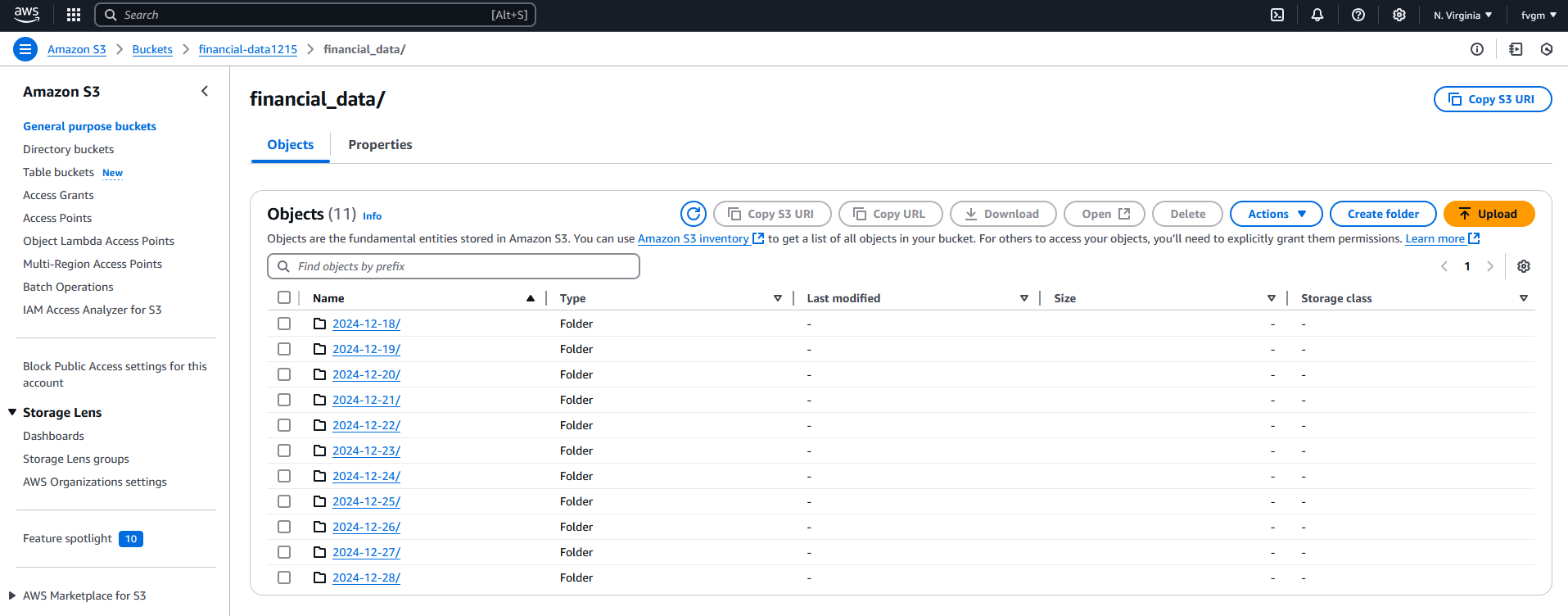Click the hexagon icon at the far right of the breadcrumb bar
The width and height of the screenshot is (1568, 616).
click(1547, 49)
